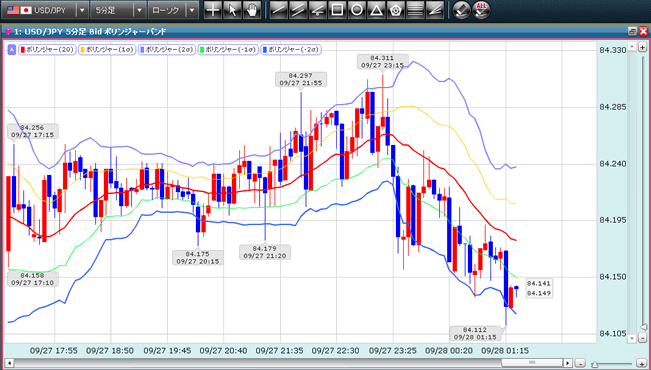651x370 pixels.
Task: Click horizontal scrollbar right arrow
Action: tap(568, 362)
